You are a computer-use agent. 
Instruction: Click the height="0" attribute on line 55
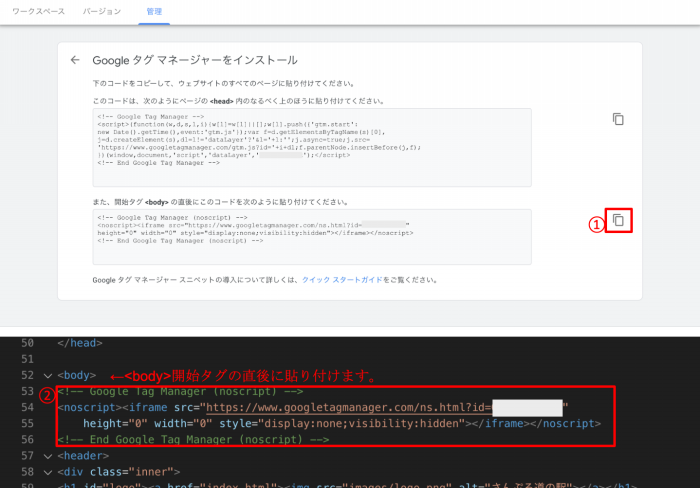[115, 424]
